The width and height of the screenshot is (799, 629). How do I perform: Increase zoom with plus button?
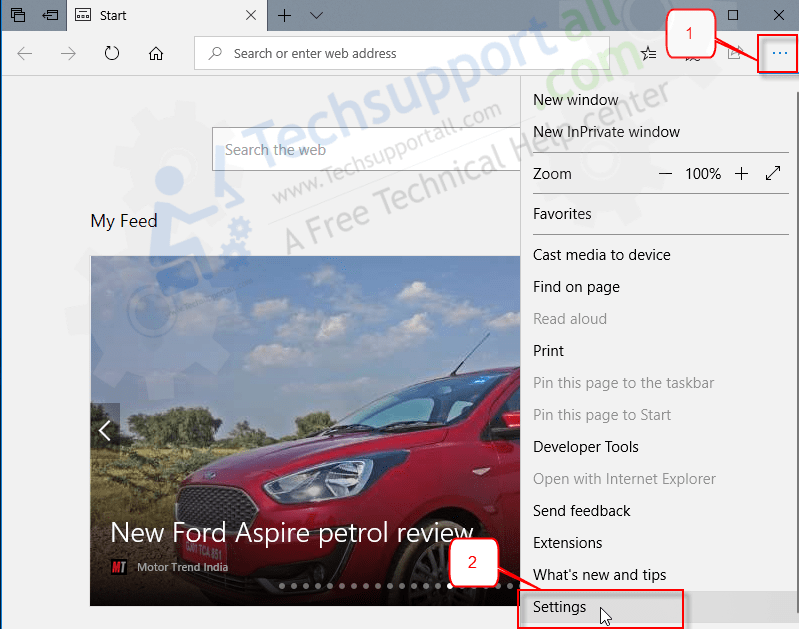741,174
